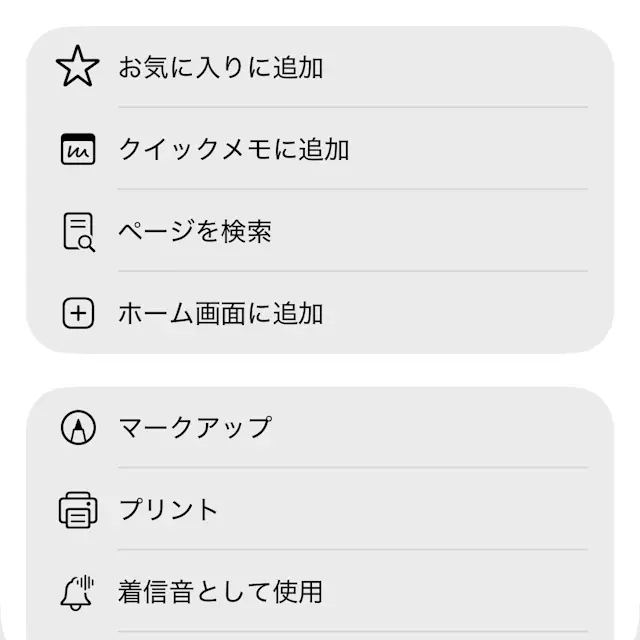The width and height of the screenshot is (640, 640).
Task: Choose the クイックメモに追加 label
Action: 234,150
